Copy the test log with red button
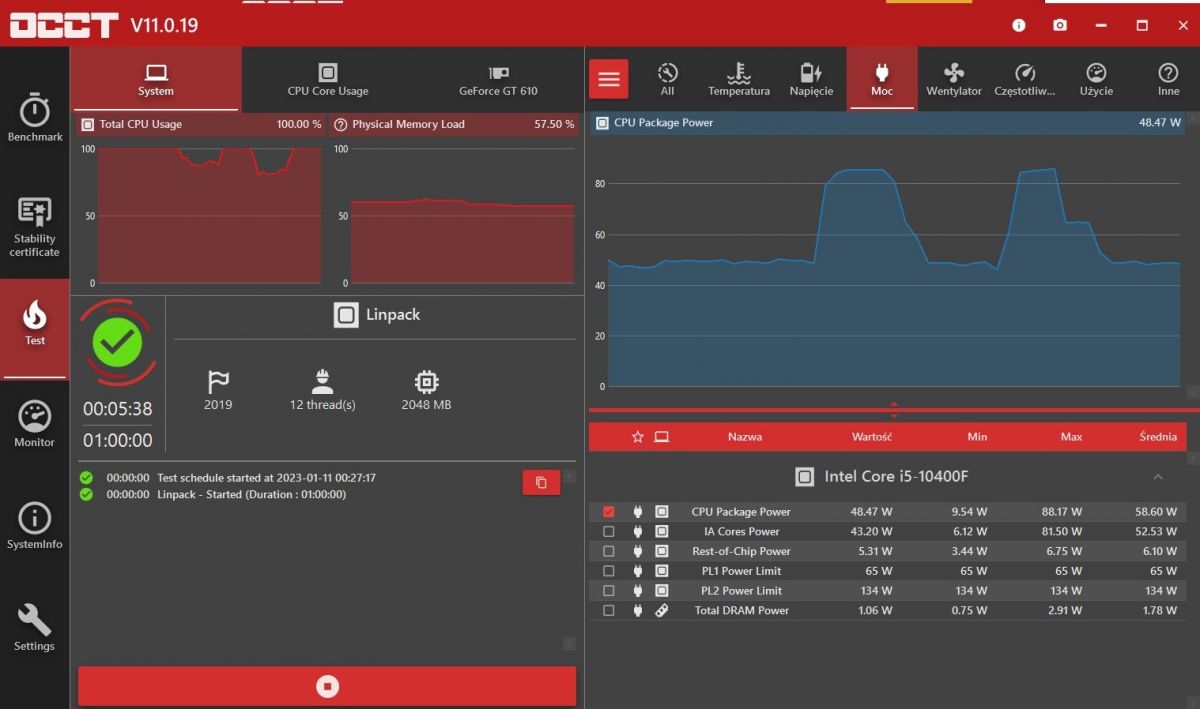1200x709 pixels. 541,483
